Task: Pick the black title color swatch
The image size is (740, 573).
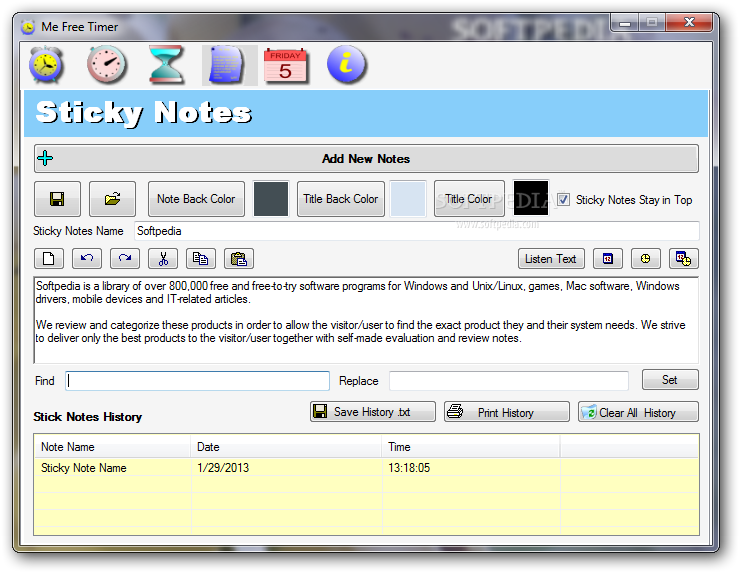Action: pyautogui.click(x=531, y=198)
